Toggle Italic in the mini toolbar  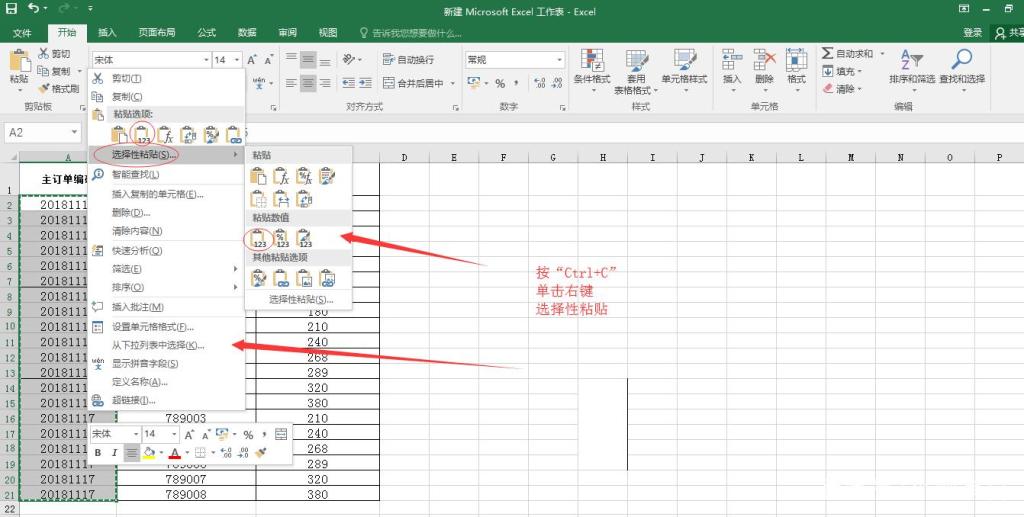(114, 452)
